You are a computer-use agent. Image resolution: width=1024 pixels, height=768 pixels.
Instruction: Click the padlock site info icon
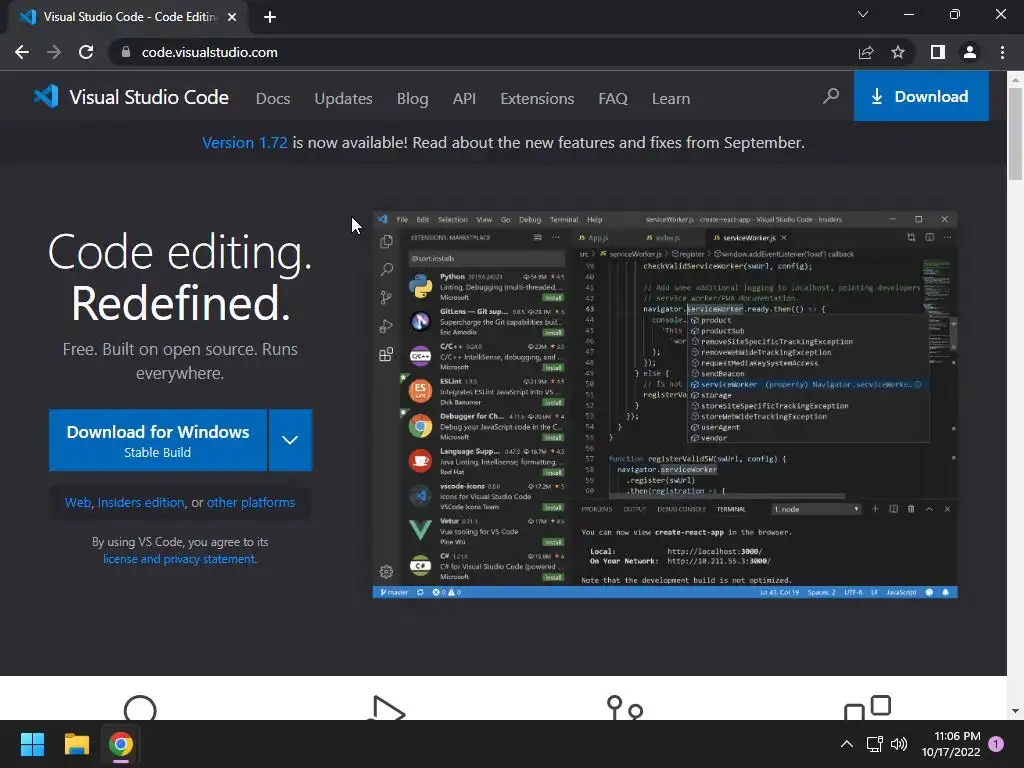[126, 52]
